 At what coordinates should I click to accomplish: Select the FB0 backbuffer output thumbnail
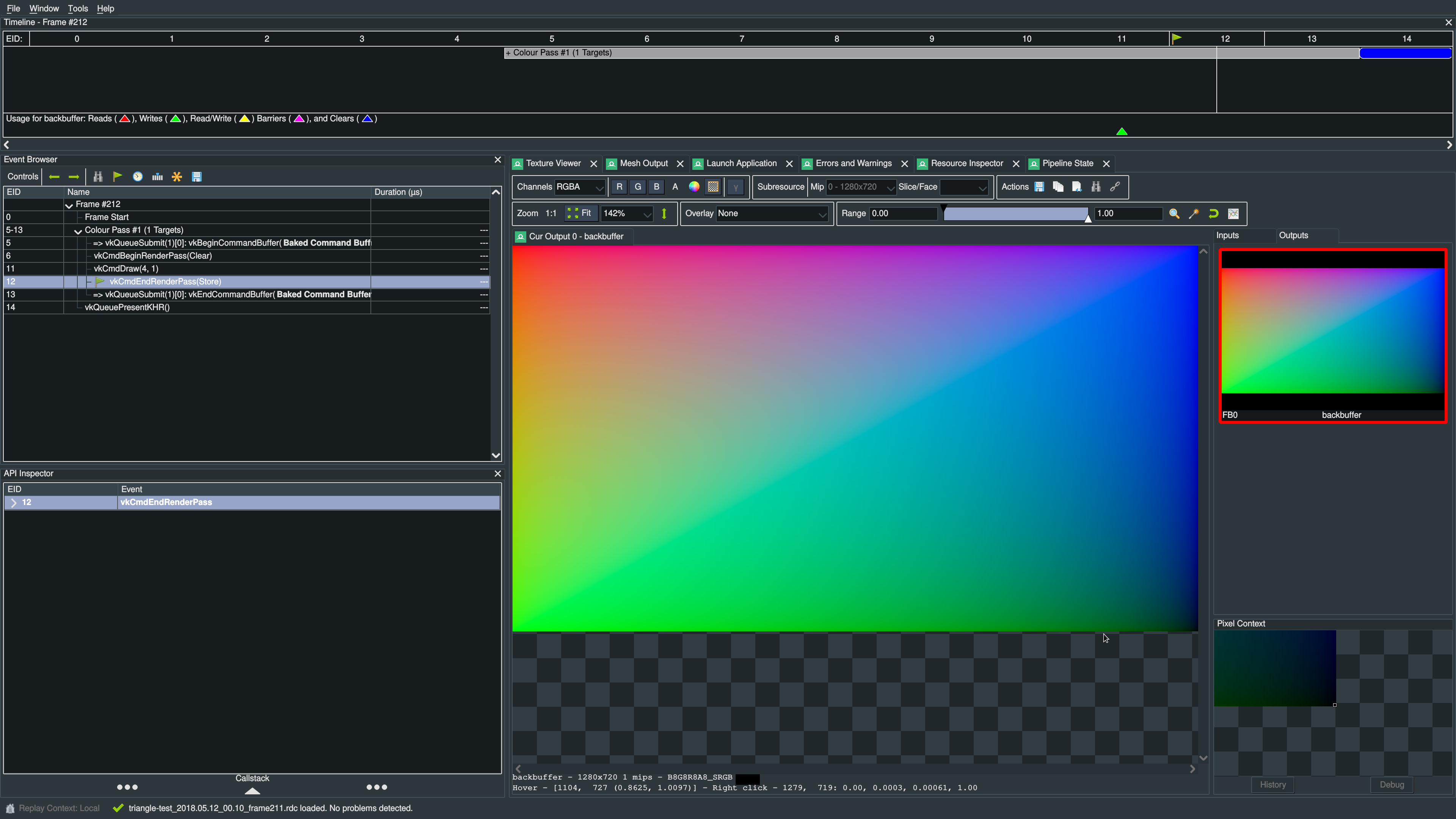1333,336
